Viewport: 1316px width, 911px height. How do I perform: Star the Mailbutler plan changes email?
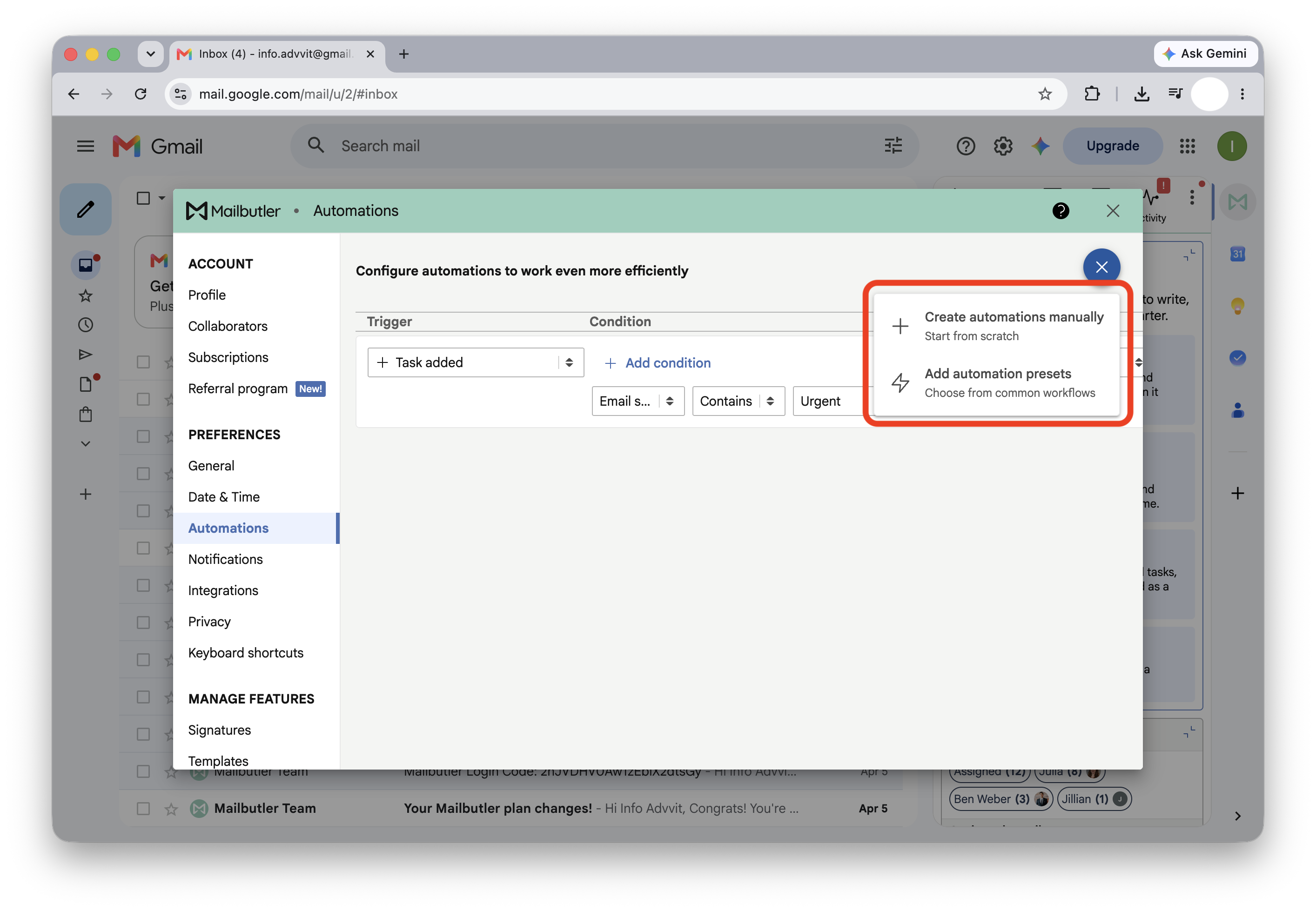(171, 808)
